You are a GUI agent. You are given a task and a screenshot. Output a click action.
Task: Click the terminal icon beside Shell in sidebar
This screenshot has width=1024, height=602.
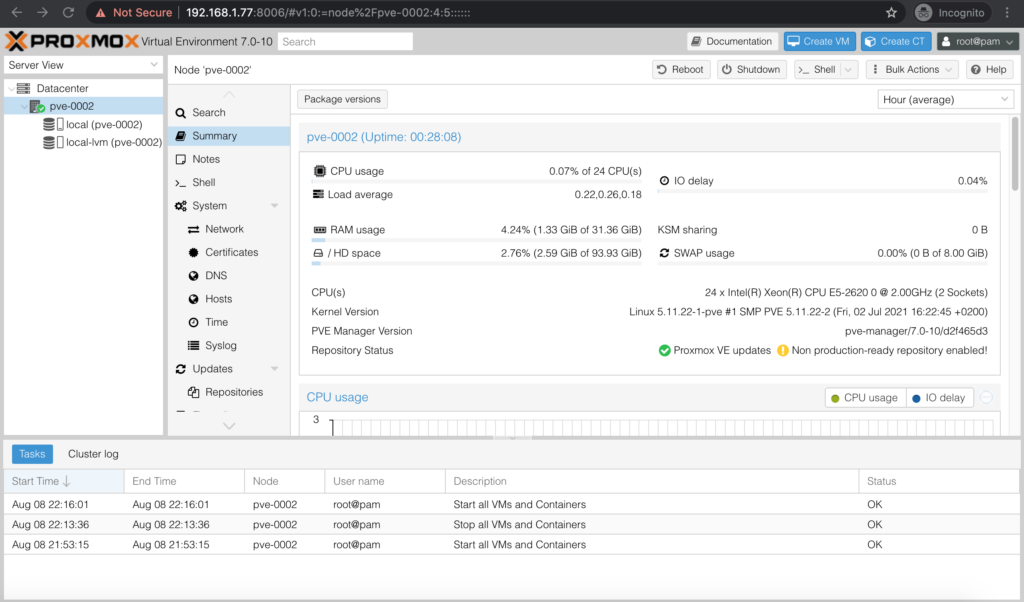click(x=181, y=183)
